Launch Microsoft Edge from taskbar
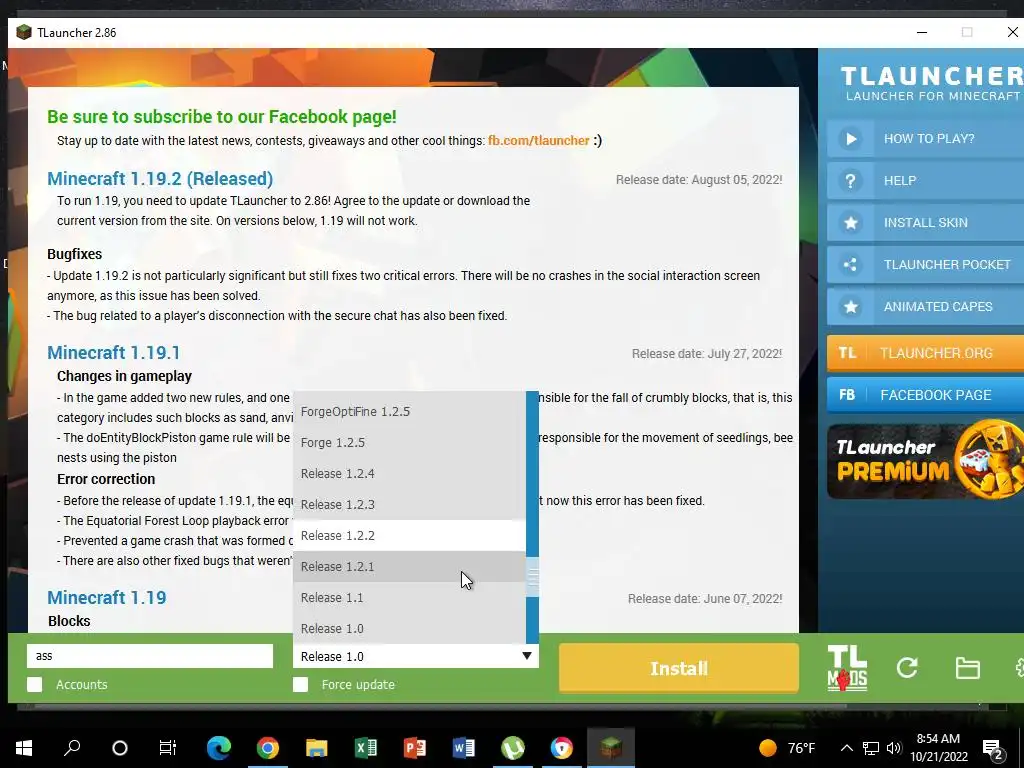 tap(219, 748)
